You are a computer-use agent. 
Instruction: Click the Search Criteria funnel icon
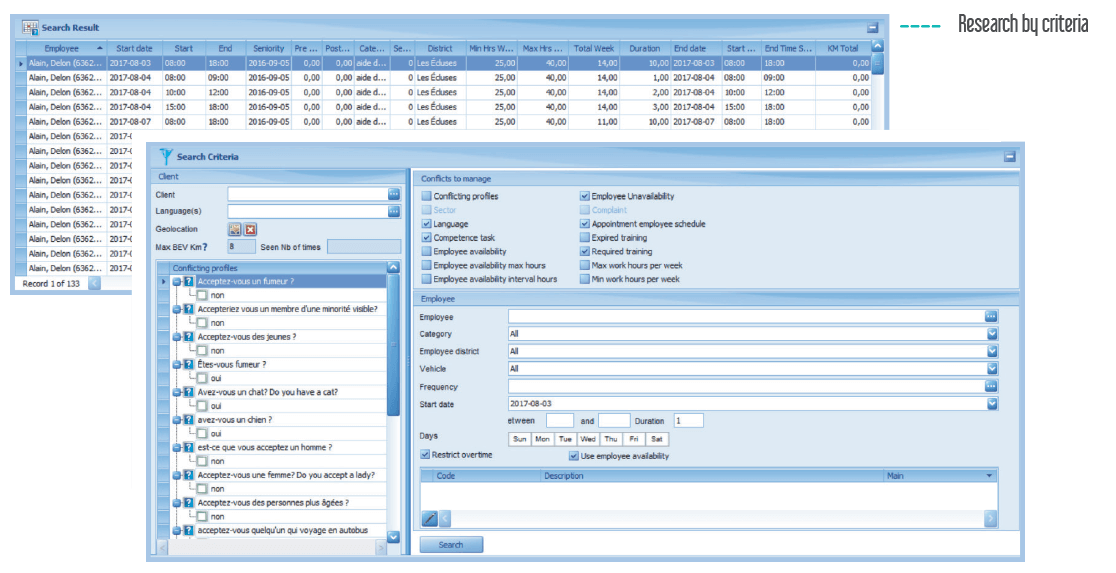pyautogui.click(x=166, y=156)
